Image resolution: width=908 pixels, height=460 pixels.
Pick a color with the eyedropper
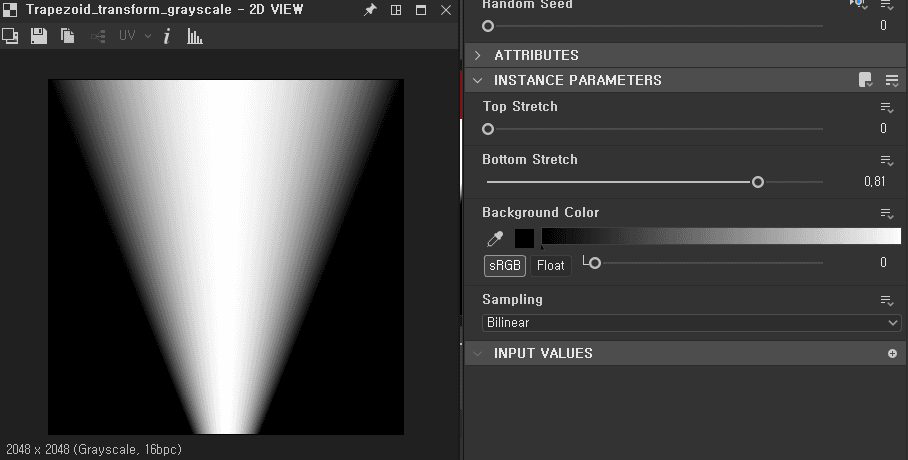(495, 239)
